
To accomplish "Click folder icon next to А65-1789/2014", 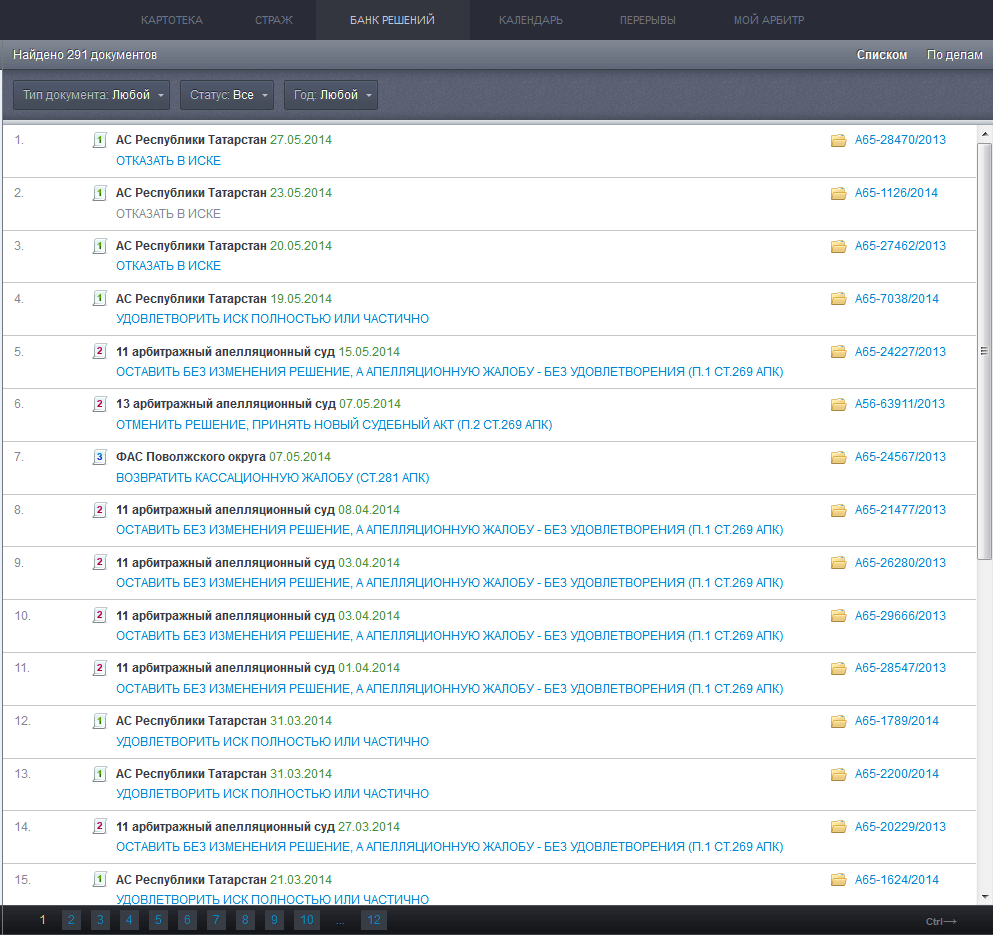I will [838, 721].
